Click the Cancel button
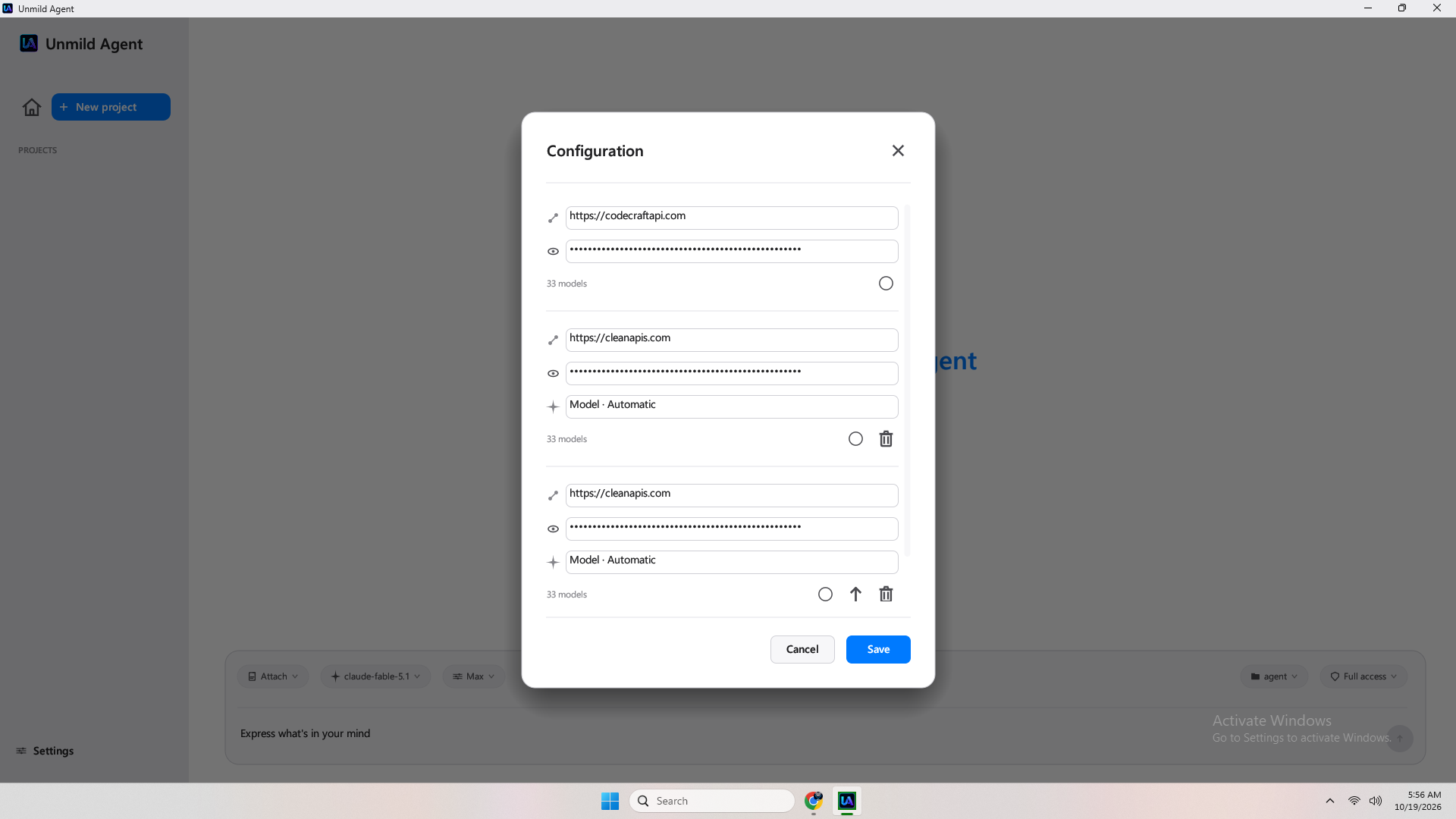The height and width of the screenshot is (819, 1456). click(x=802, y=649)
